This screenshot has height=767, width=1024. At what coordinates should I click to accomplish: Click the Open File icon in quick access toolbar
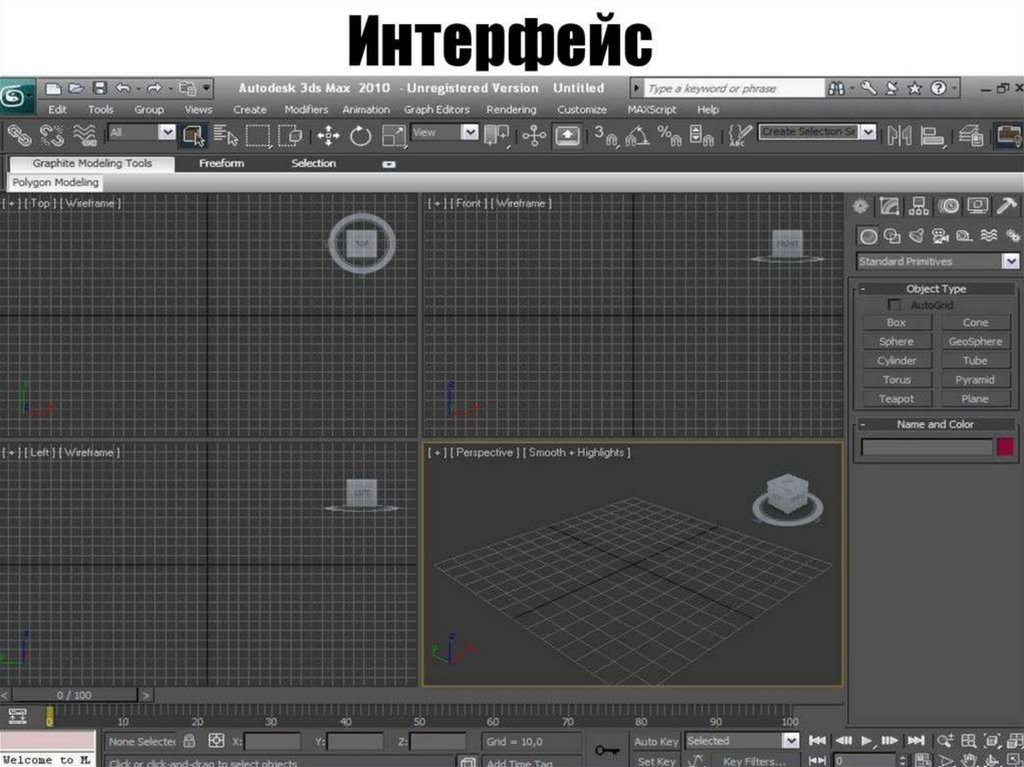point(76,88)
